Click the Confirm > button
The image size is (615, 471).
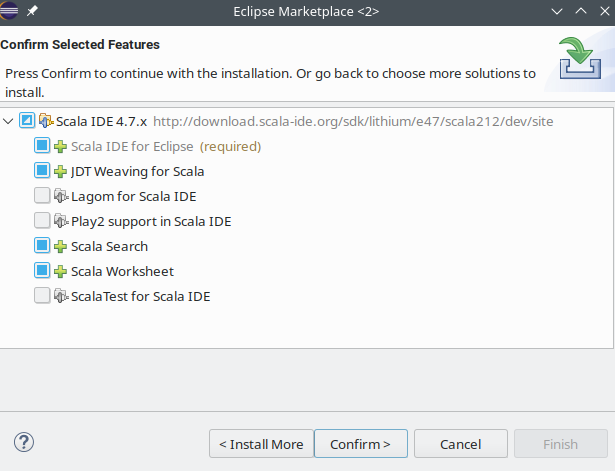coord(361,444)
